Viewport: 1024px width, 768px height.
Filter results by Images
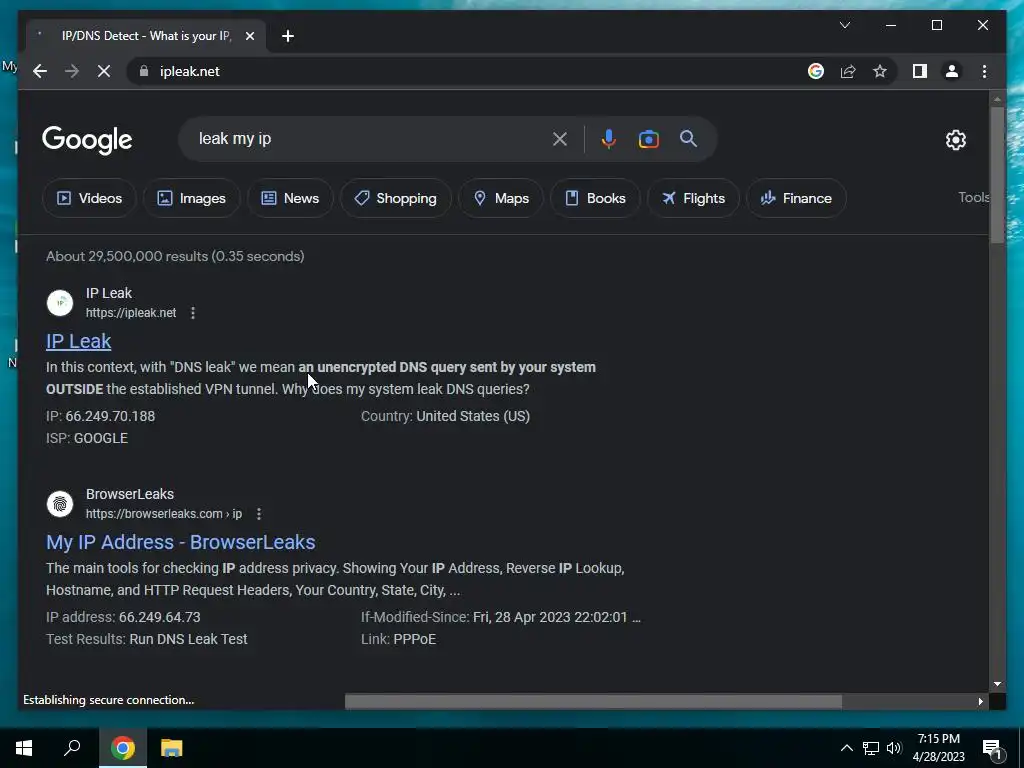tap(191, 198)
